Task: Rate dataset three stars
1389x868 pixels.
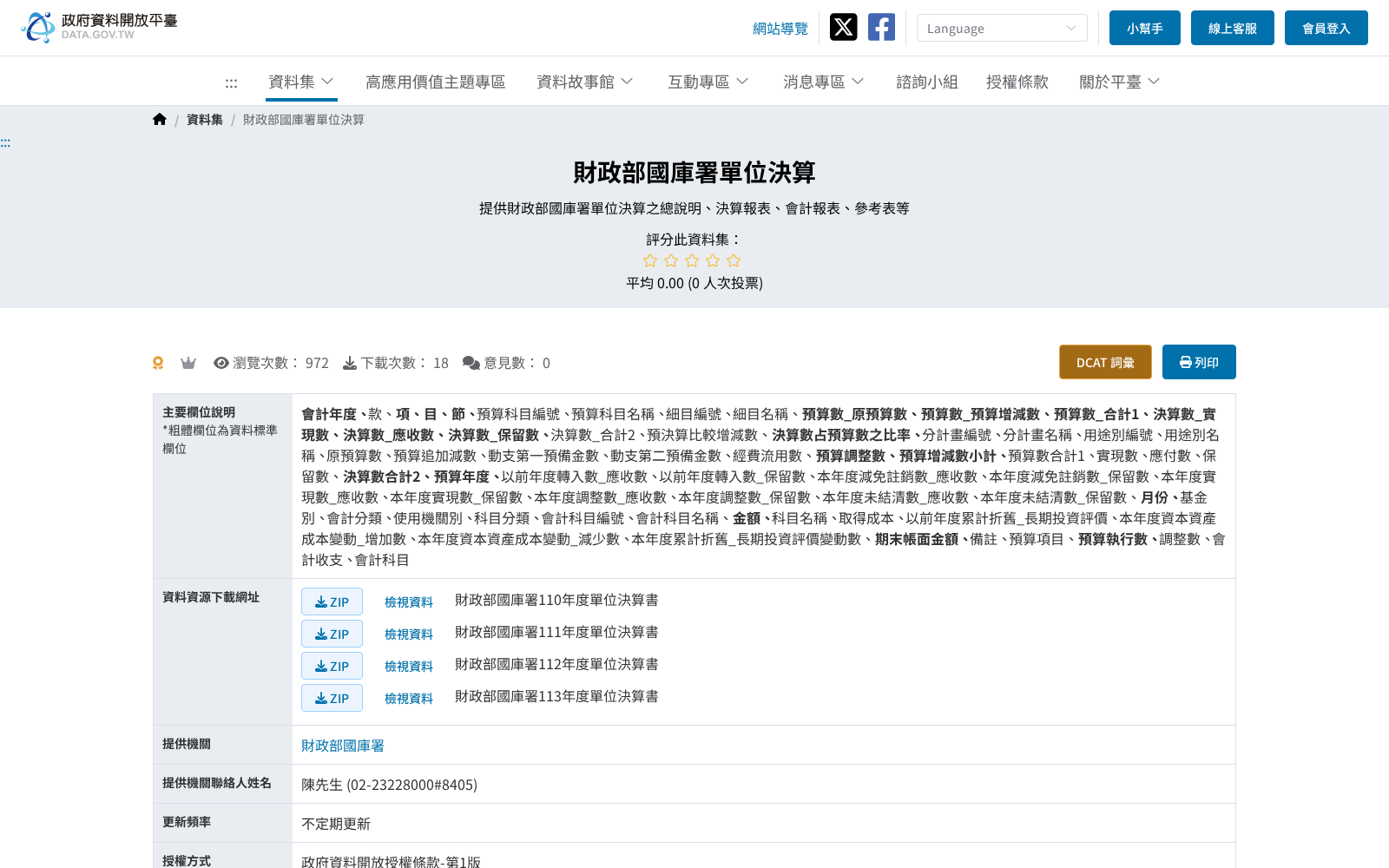Action: (692, 260)
